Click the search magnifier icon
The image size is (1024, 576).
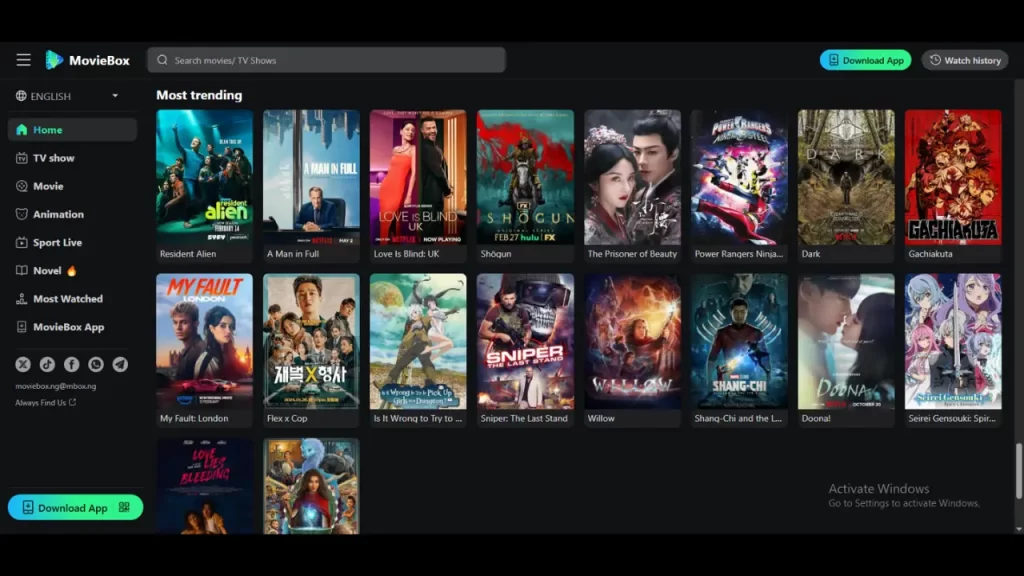coord(162,60)
